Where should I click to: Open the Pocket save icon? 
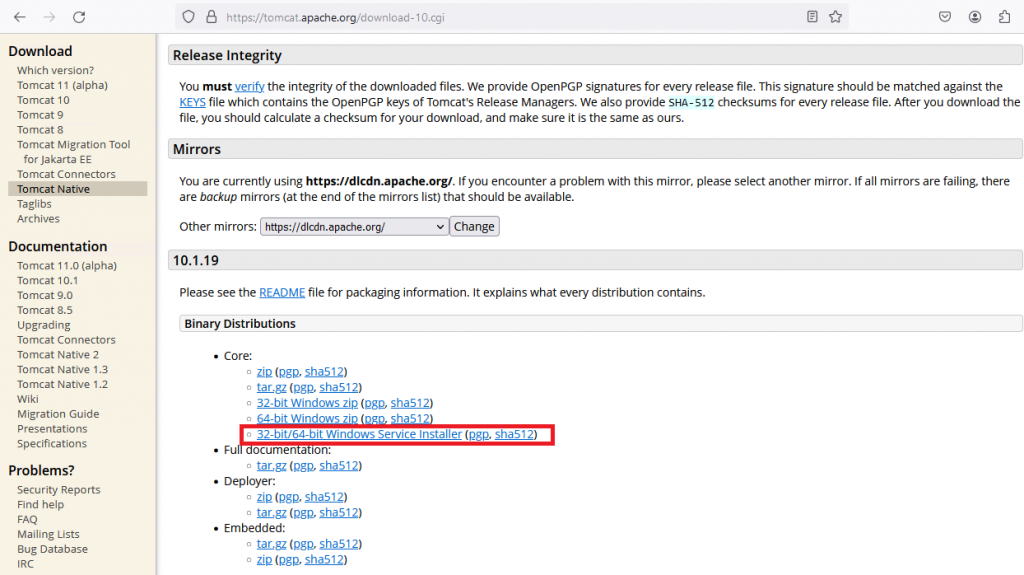point(944,17)
